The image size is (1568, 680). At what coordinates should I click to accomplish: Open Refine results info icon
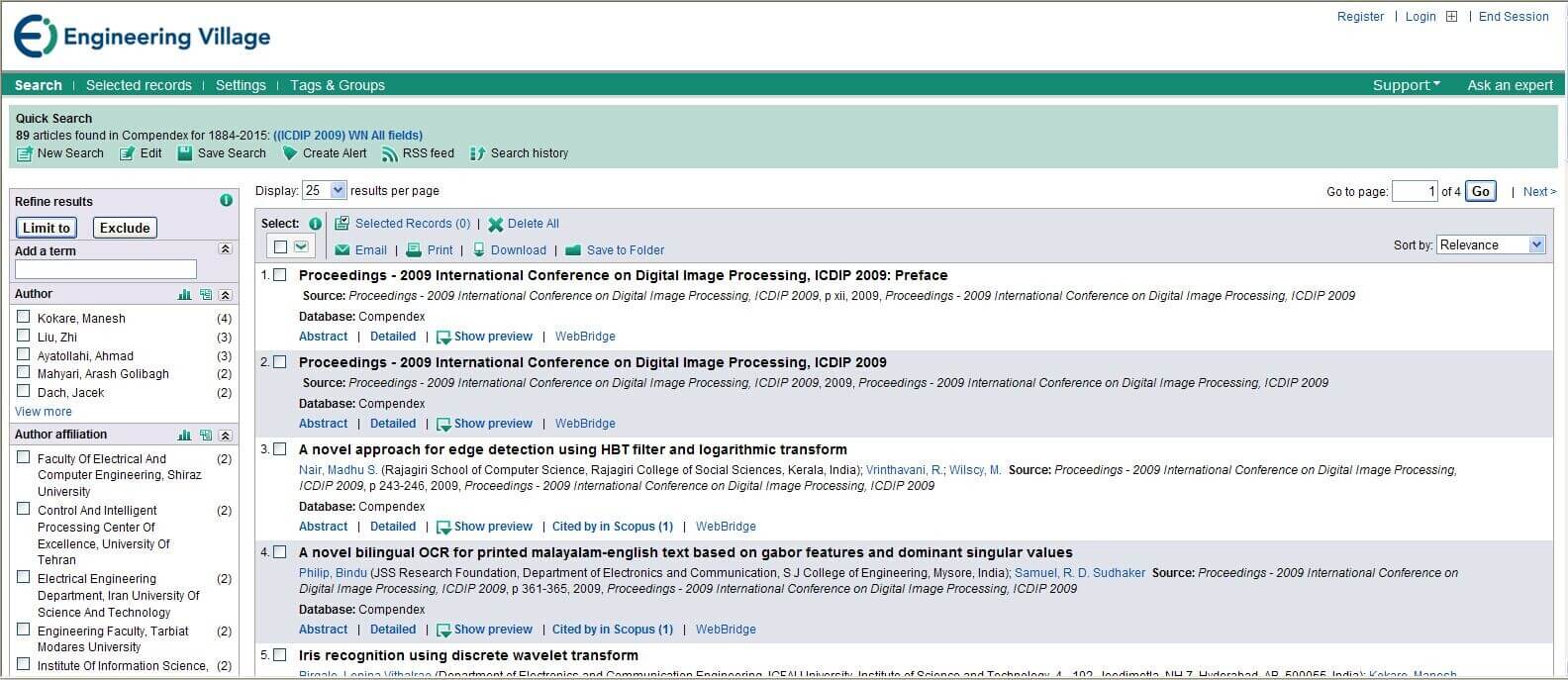(x=226, y=200)
